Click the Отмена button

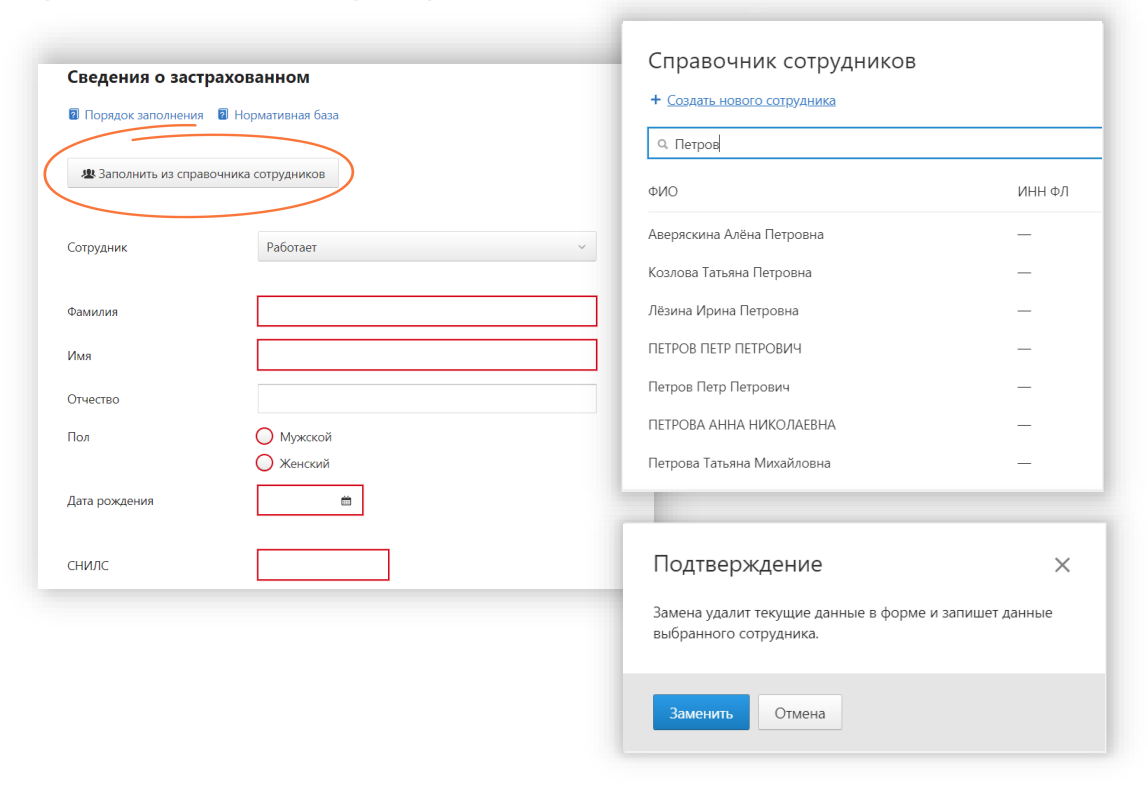pos(799,713)
